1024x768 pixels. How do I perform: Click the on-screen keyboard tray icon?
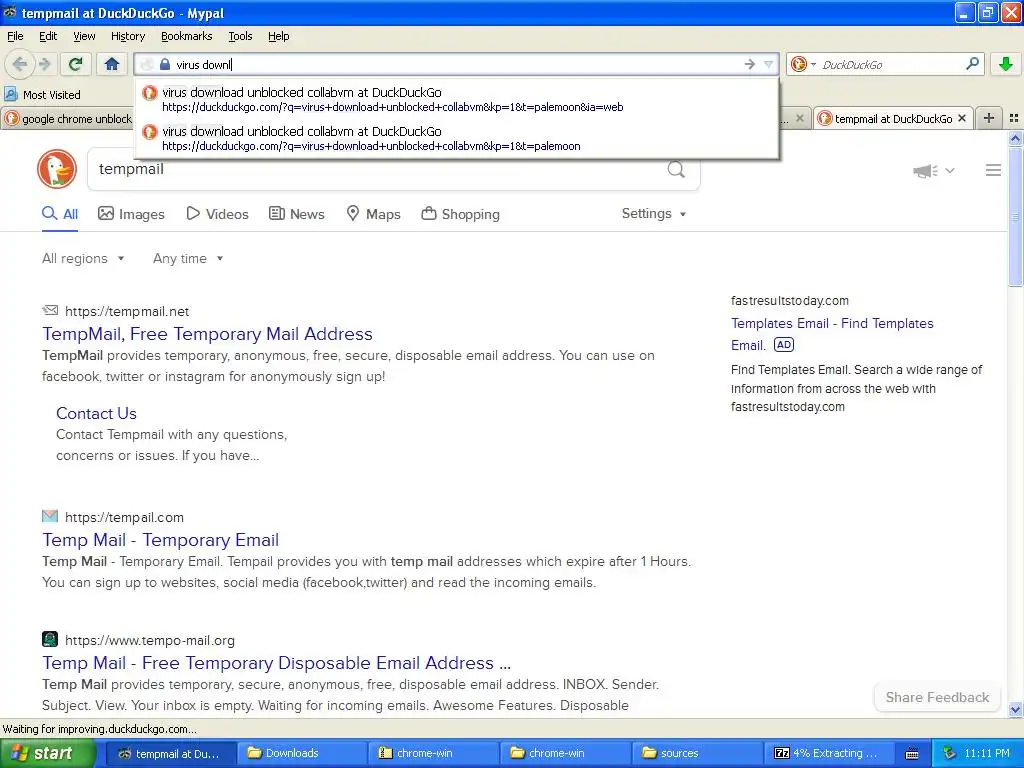point(912,754)
